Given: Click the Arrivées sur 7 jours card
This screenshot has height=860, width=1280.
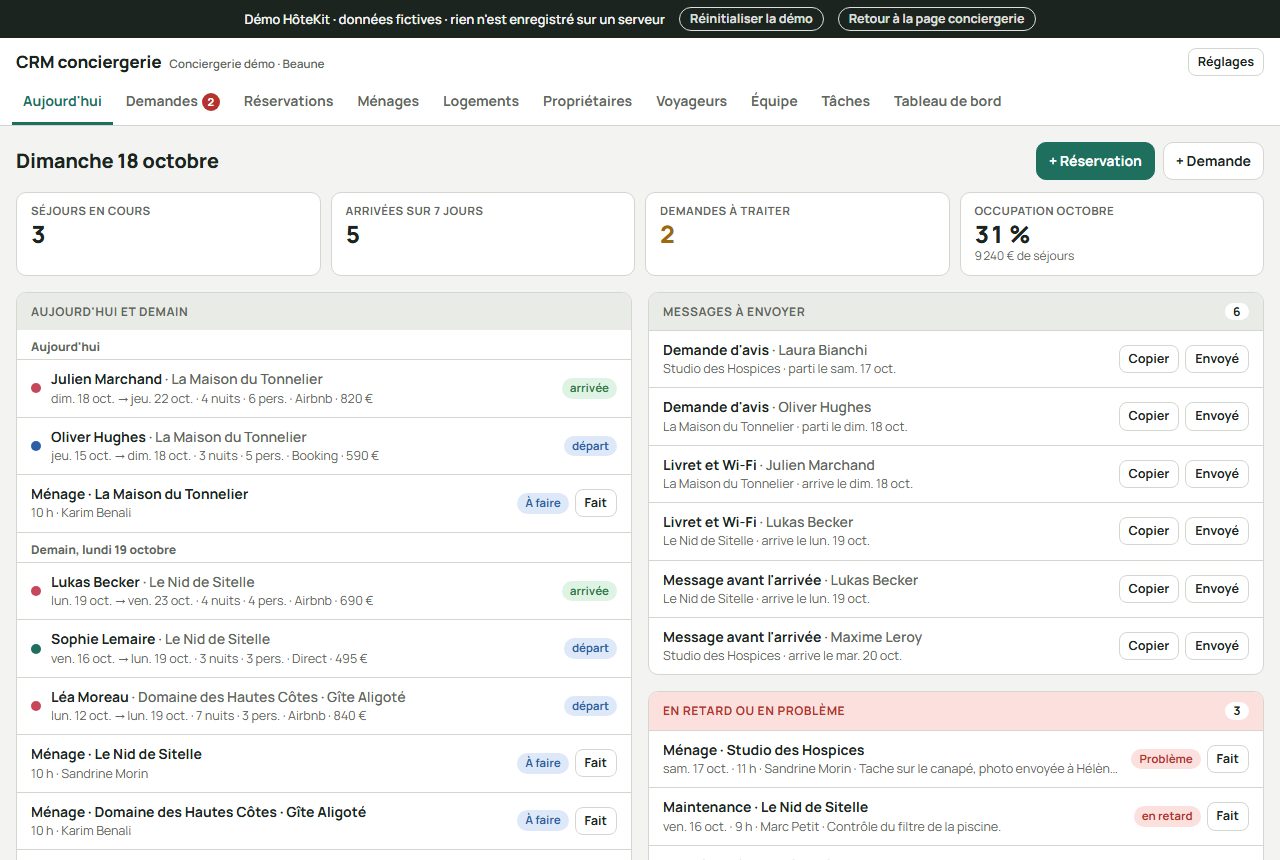Looking at the screenshot, I should pyautogui.click(x=483, y=234).
